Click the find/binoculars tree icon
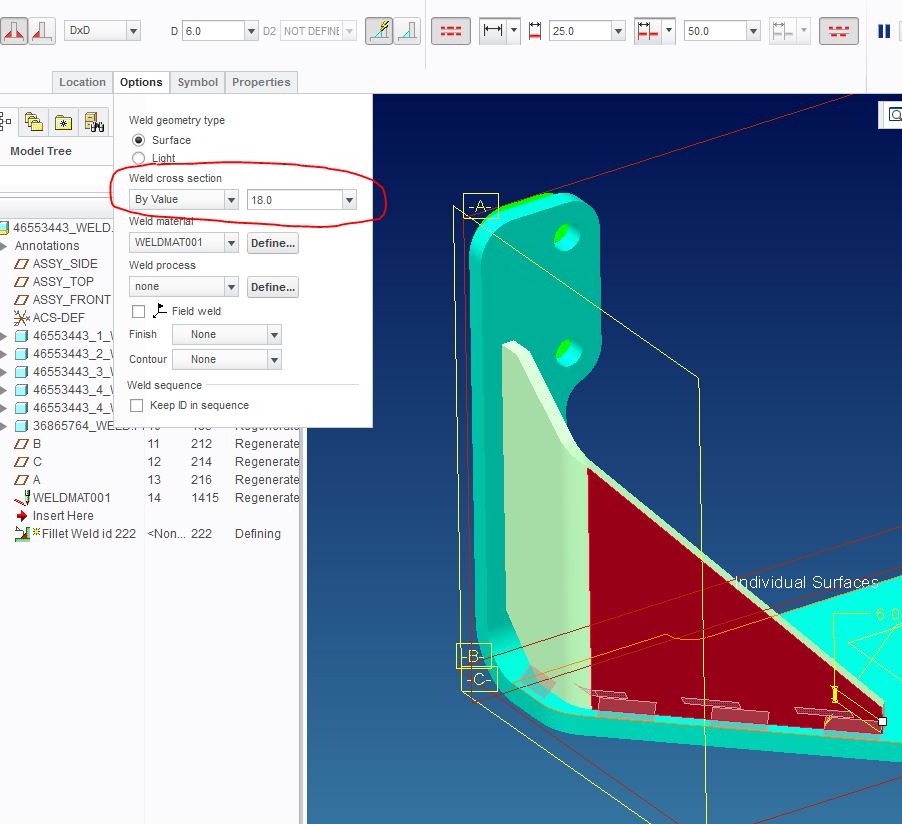Viewport: 902px width, 824px height. click(94, 122)
